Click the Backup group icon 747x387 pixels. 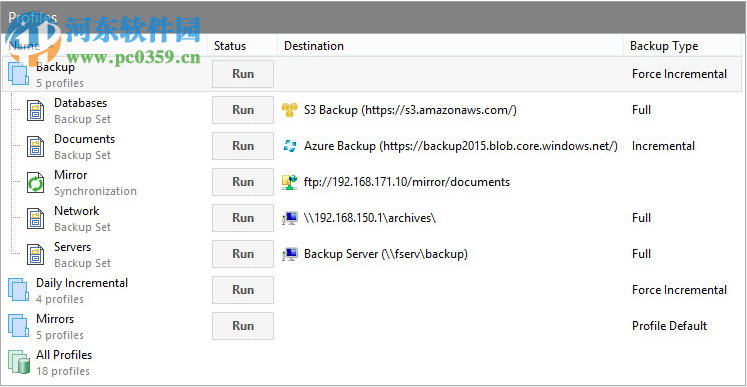pos(19,74)
